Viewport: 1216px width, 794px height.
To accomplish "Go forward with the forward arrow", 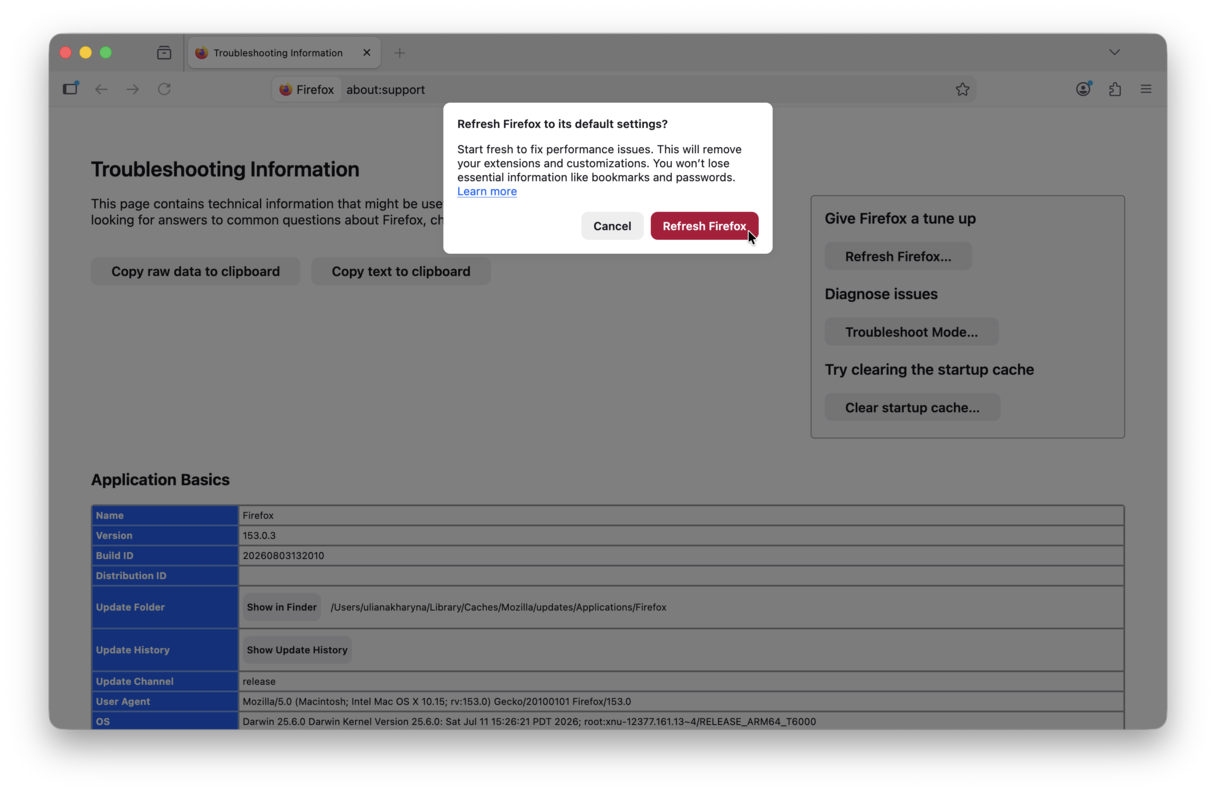I will tap(132, 89).
